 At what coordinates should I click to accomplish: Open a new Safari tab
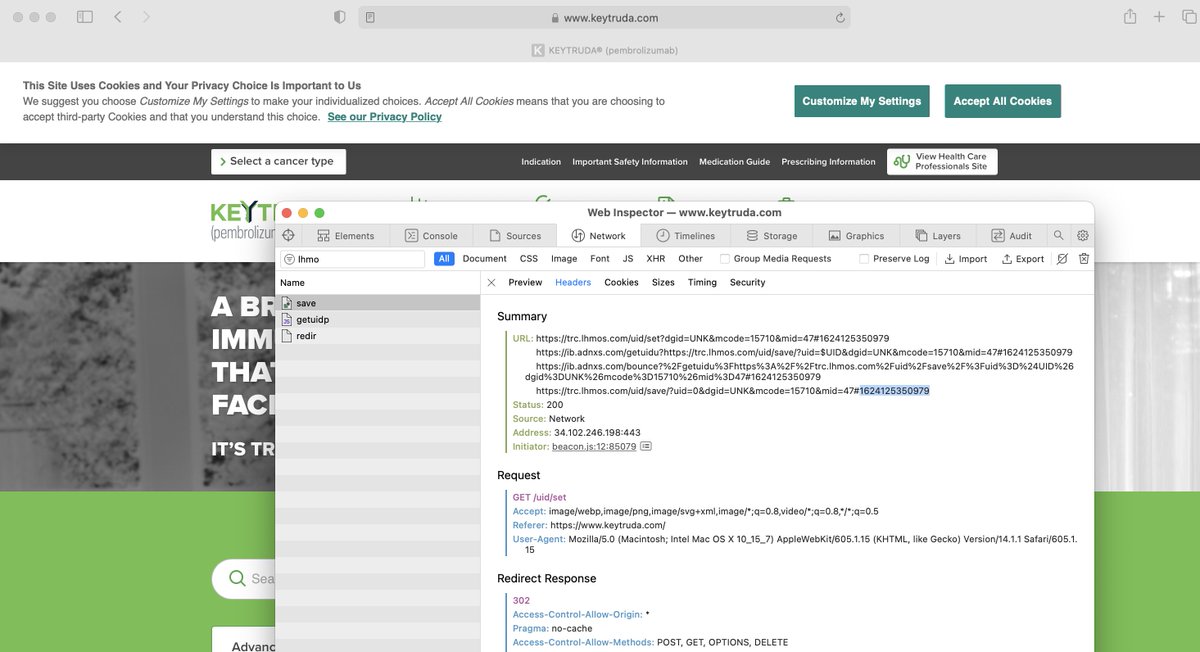1159,17
